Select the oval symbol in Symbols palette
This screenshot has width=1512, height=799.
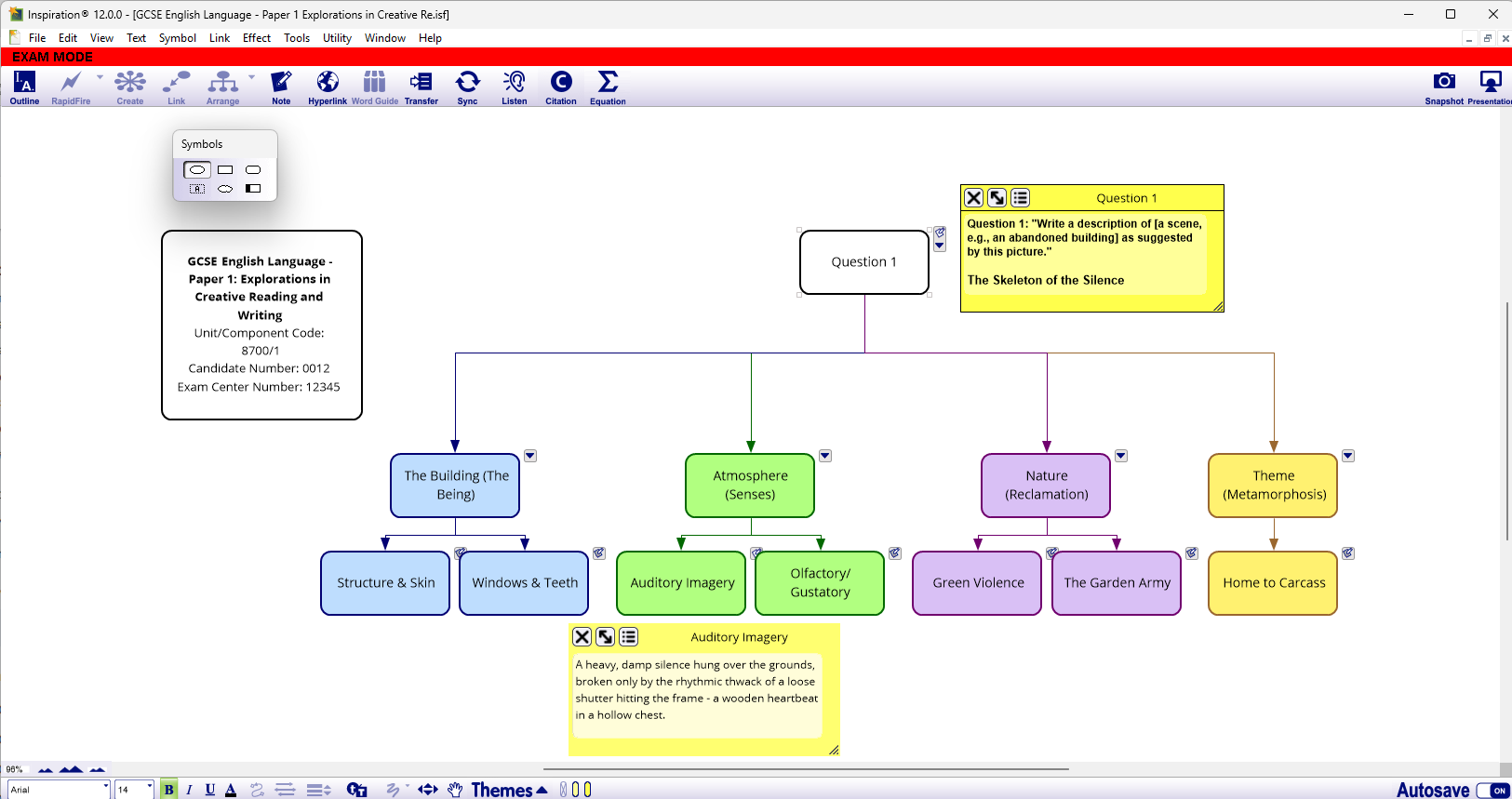197,170
